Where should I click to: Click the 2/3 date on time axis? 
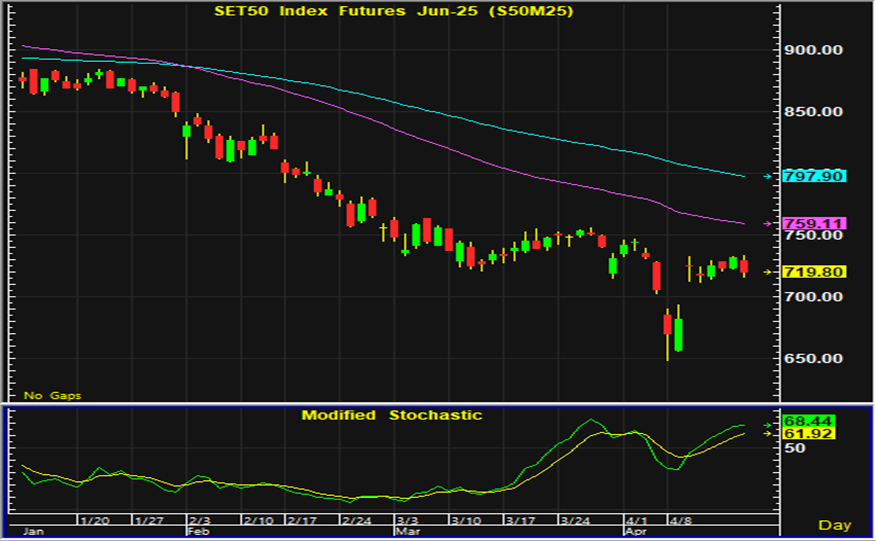(198, 522)
